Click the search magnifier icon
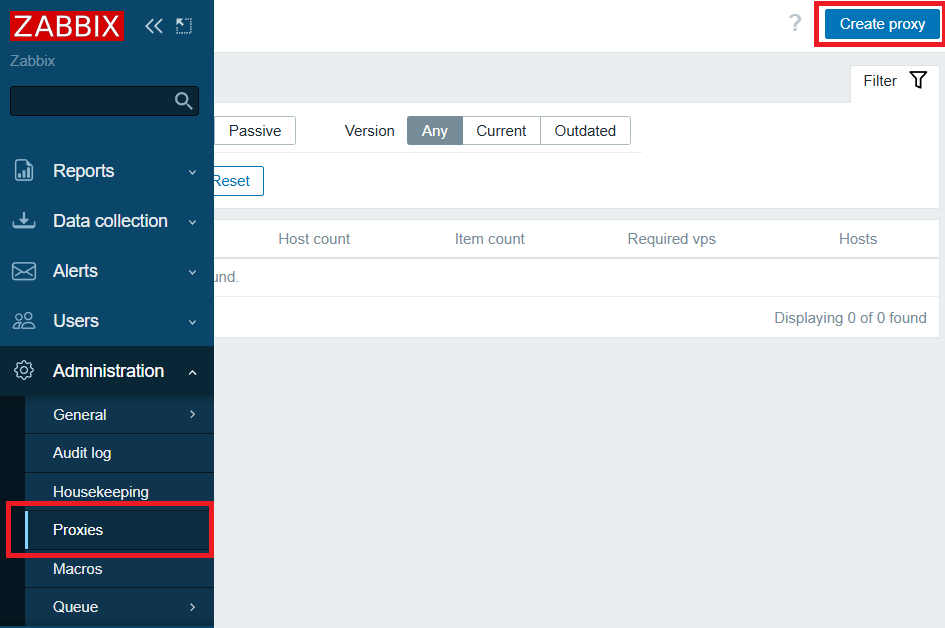The image size is (945, 628). 183,100
